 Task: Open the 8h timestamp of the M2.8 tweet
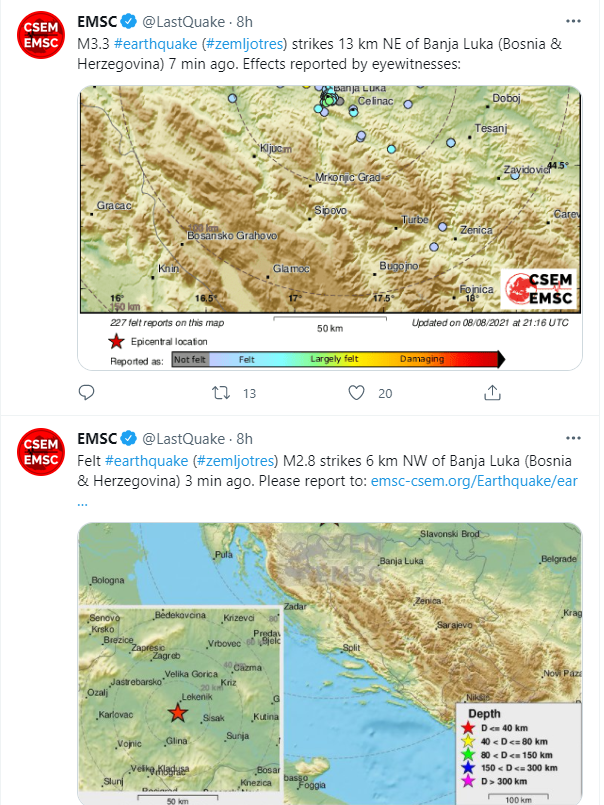(x=244, y=439)
